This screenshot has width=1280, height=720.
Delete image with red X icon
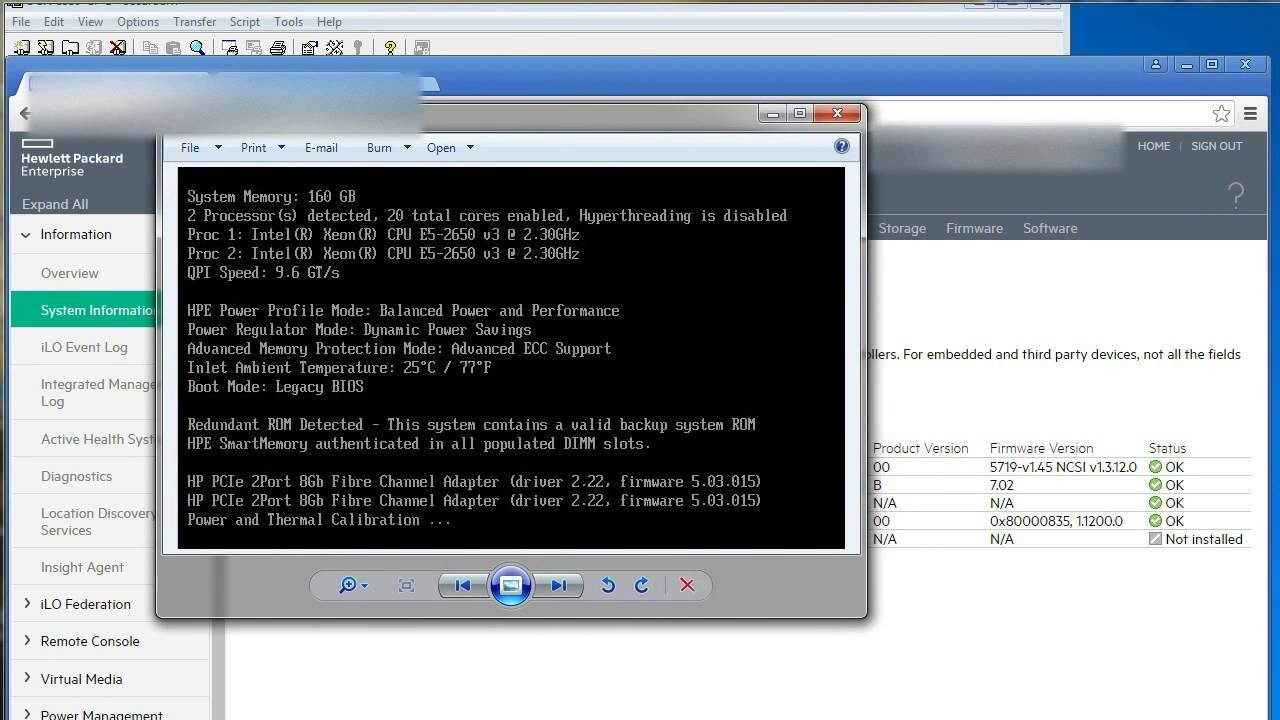tap(687, 586)
